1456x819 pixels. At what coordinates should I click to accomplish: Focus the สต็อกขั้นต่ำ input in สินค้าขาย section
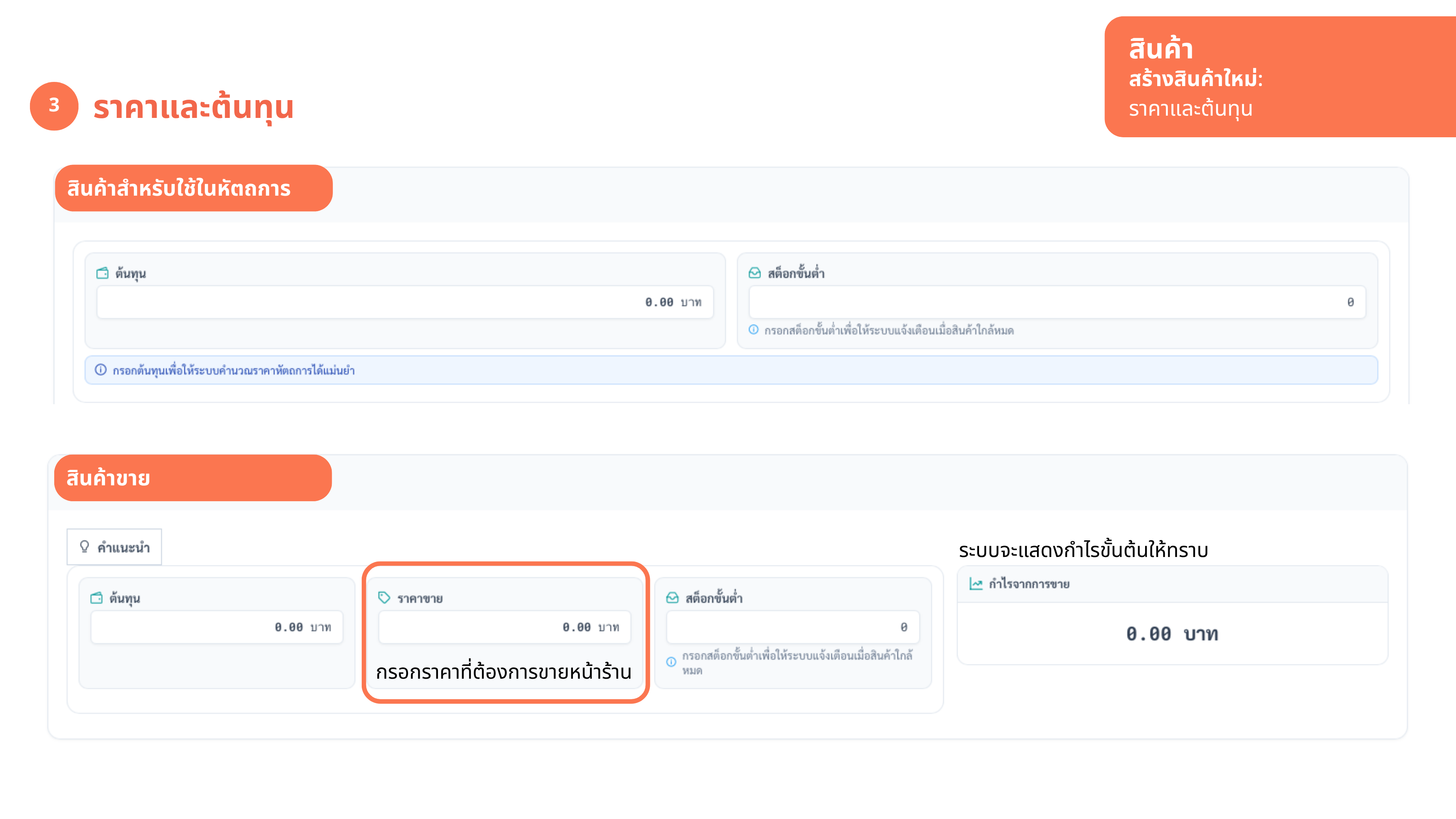(793, 627)
